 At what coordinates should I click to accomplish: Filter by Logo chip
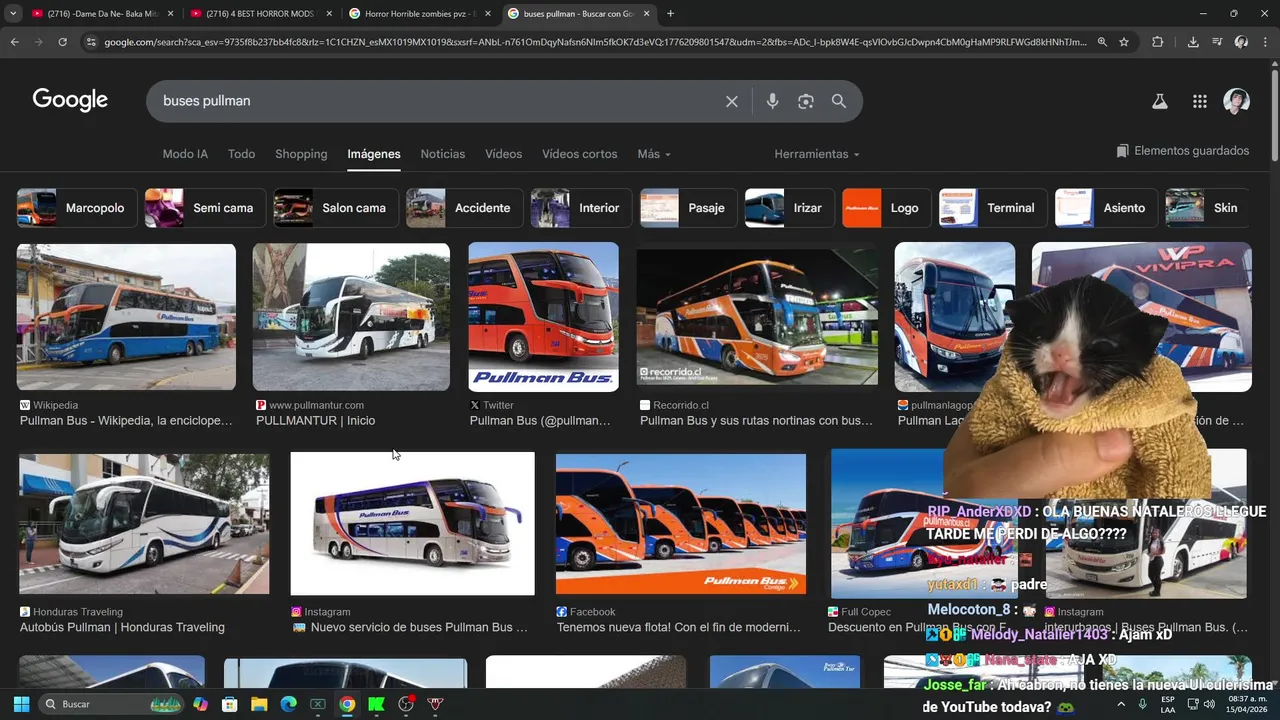click(886, 208)
